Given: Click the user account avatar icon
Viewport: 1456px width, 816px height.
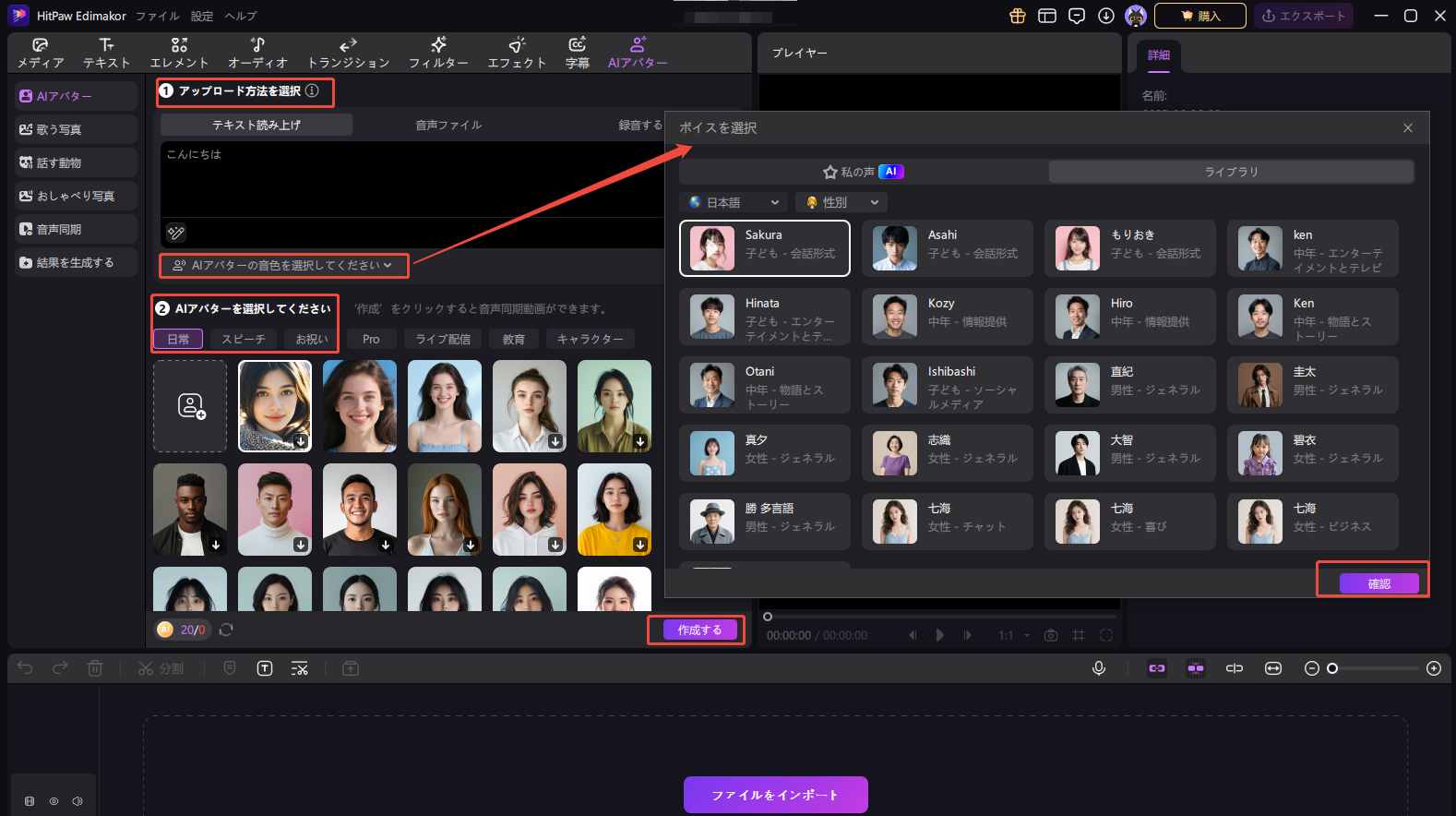Looking at the screenshot, I should pyautogui.click(x=1136, y=16).
